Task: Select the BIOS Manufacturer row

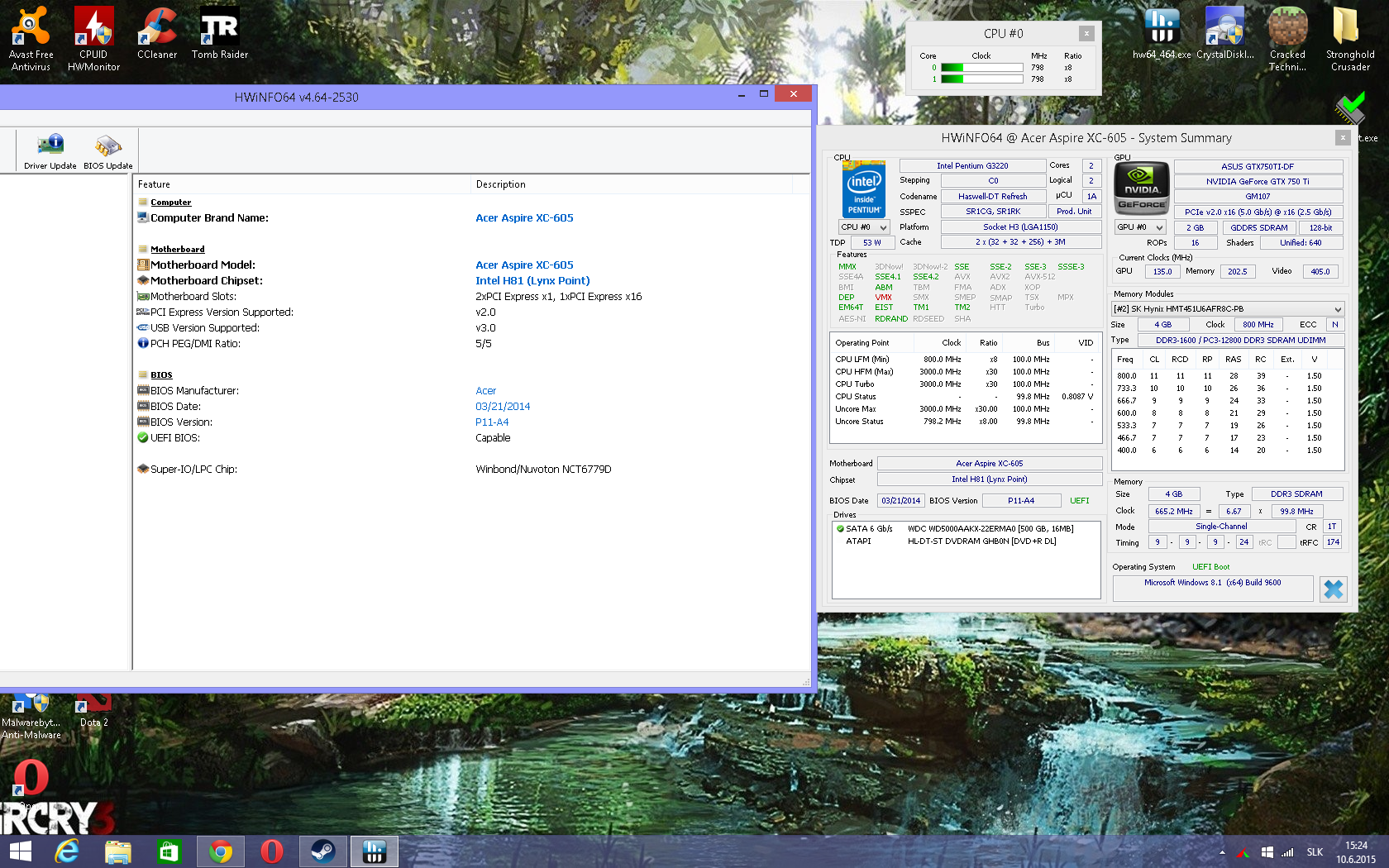Action: pos(471,391)
